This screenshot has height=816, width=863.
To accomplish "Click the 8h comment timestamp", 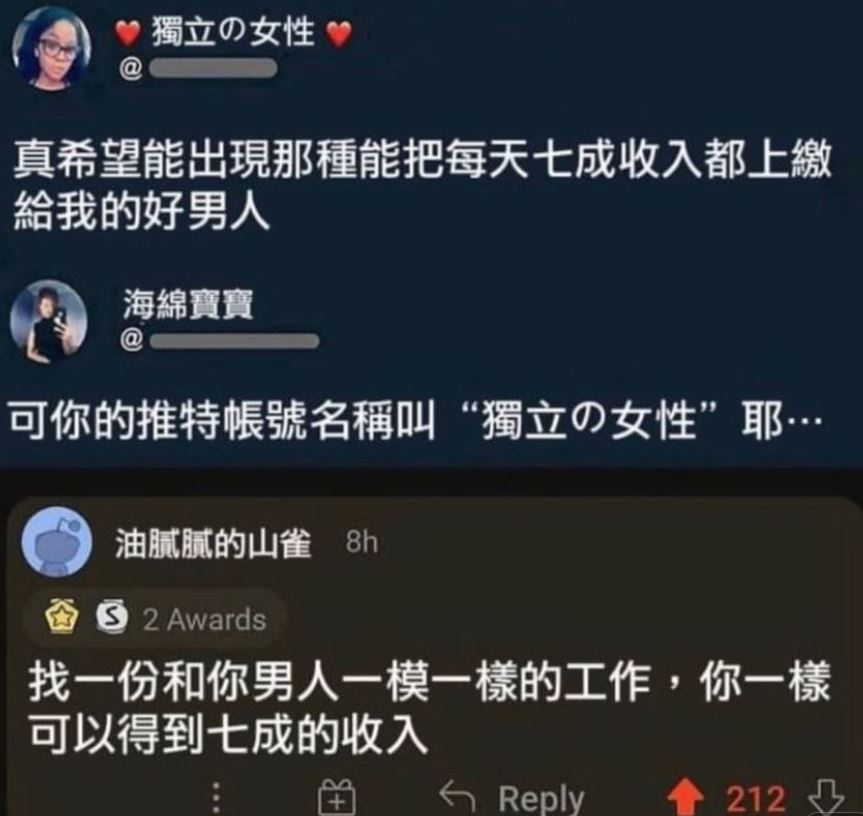I will (x=362, y=543).
